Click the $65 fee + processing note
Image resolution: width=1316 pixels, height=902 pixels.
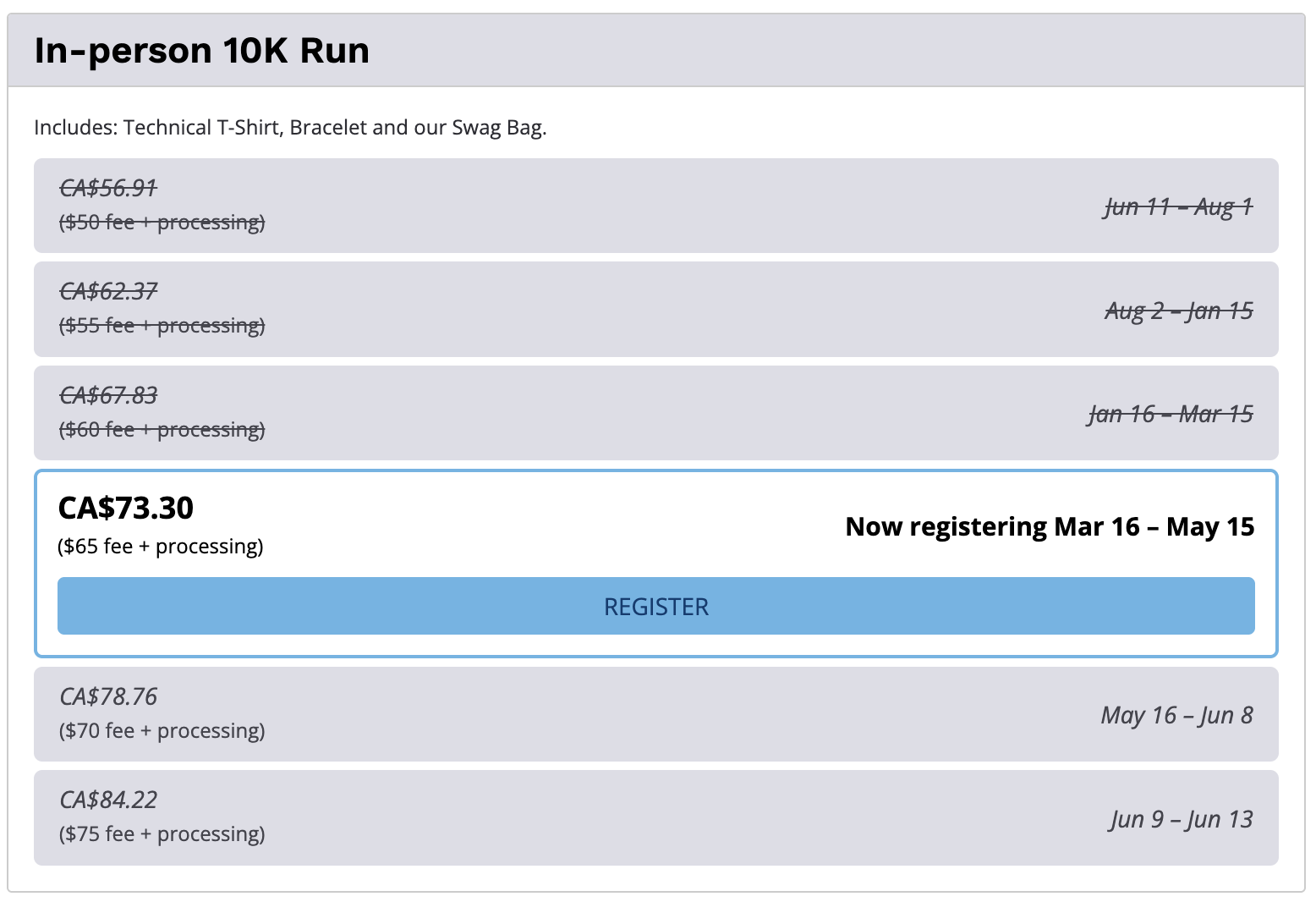[x=161, y=547]
